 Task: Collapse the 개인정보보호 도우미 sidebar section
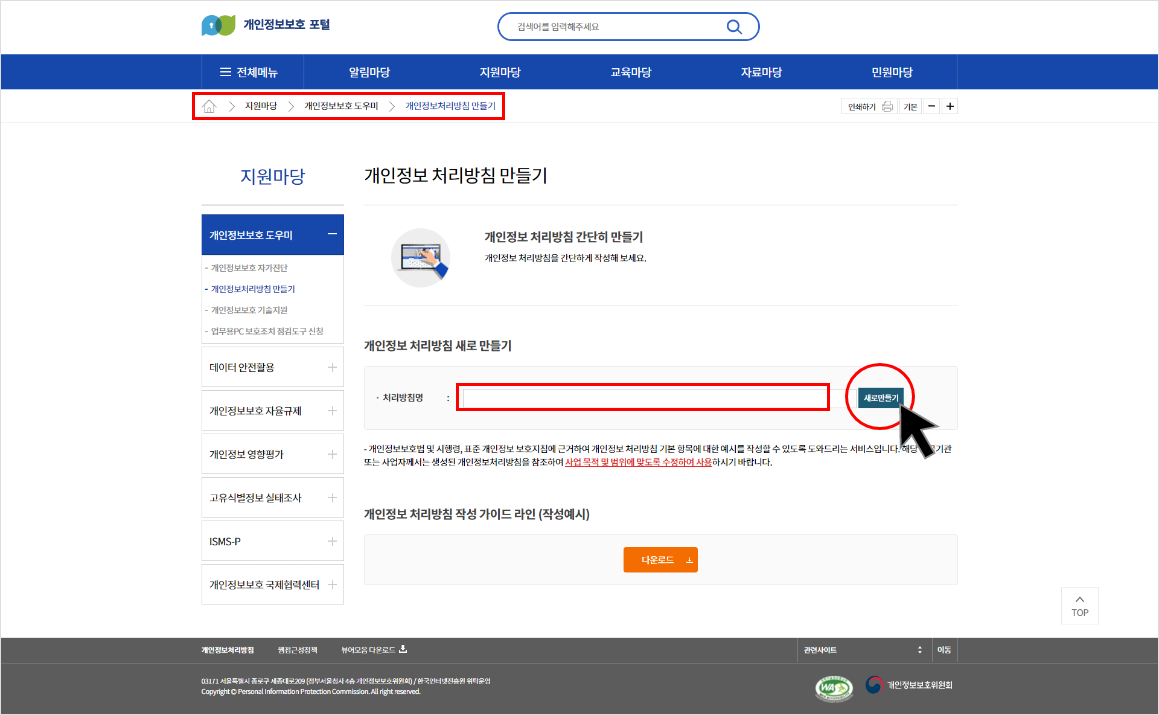pos(332,235)
